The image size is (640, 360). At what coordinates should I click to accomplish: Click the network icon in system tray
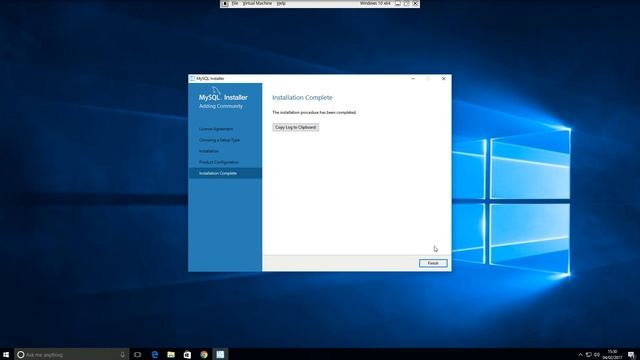tap(589, 355)
